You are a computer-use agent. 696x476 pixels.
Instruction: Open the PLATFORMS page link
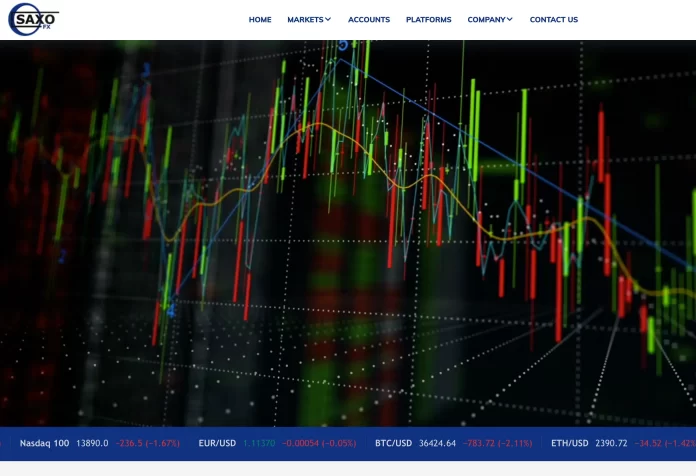[428, 20]
